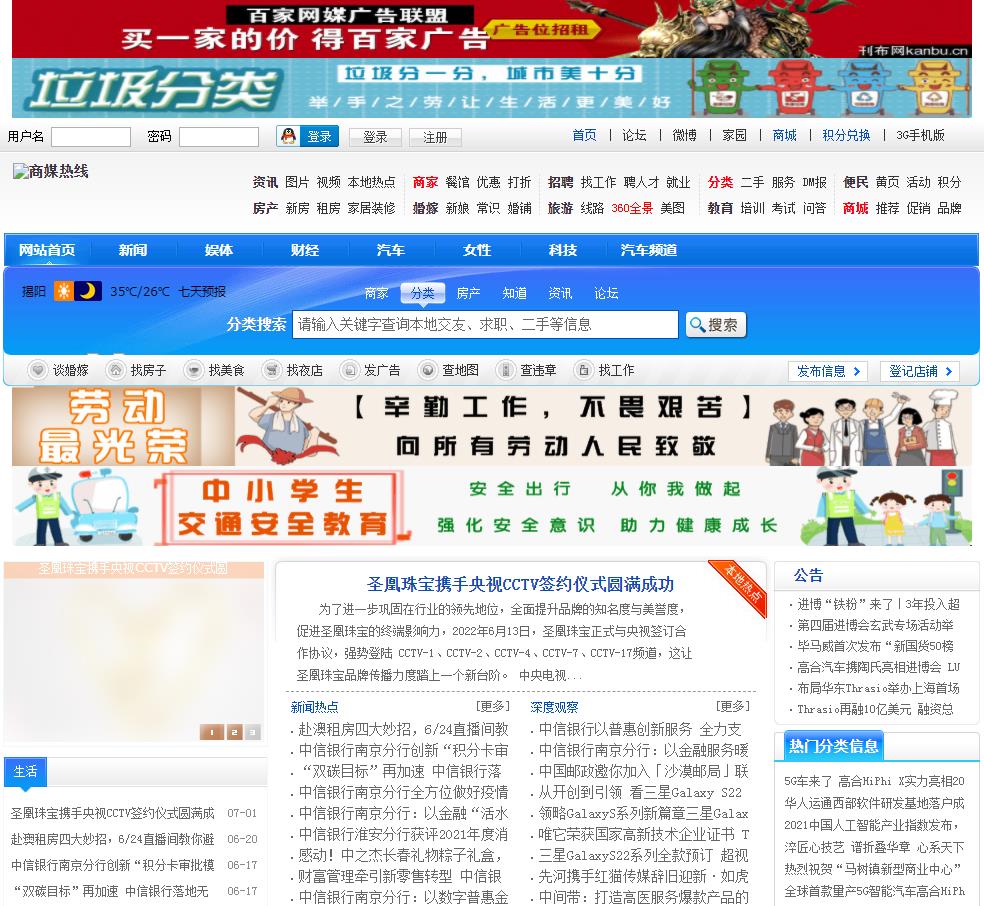The image size is (984, 906).
Task: Click 更多 beside 深度观察
Action: [x=733, y=706]
